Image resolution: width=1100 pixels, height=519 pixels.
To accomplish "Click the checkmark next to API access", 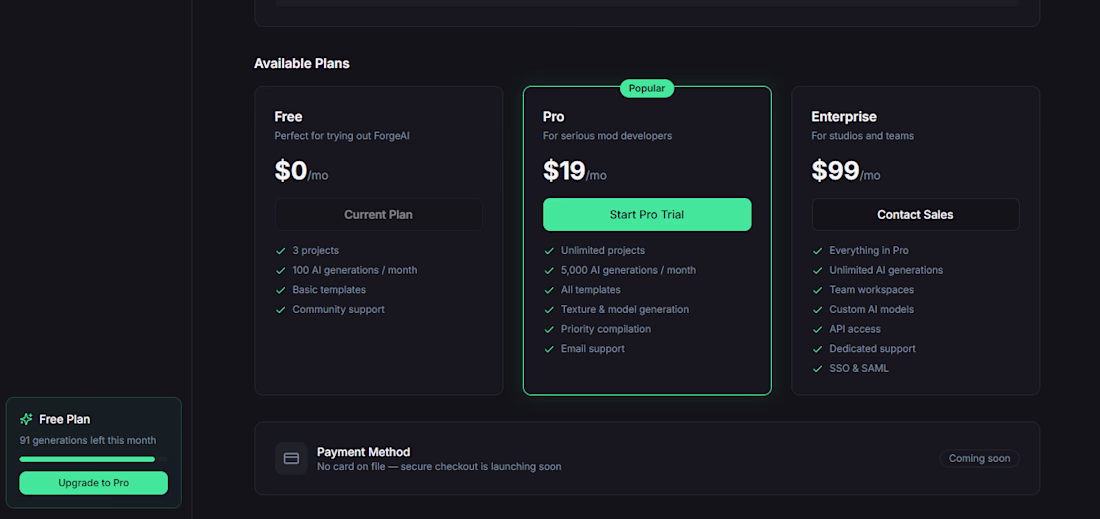I will point(817,329).
